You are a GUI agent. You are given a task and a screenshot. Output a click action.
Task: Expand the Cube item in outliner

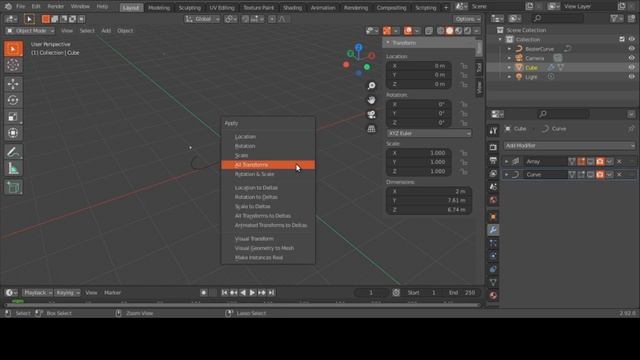(x=509, y=67)
